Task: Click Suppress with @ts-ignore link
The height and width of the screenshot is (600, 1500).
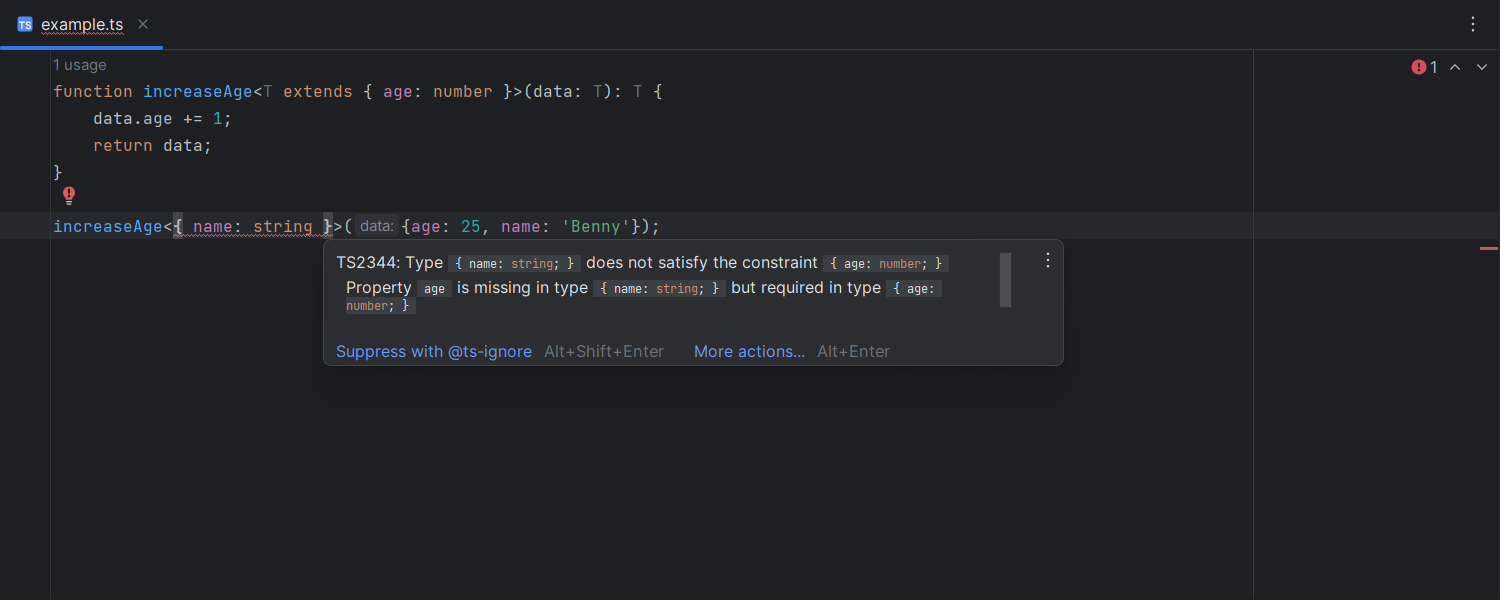Action: (434, 351)
